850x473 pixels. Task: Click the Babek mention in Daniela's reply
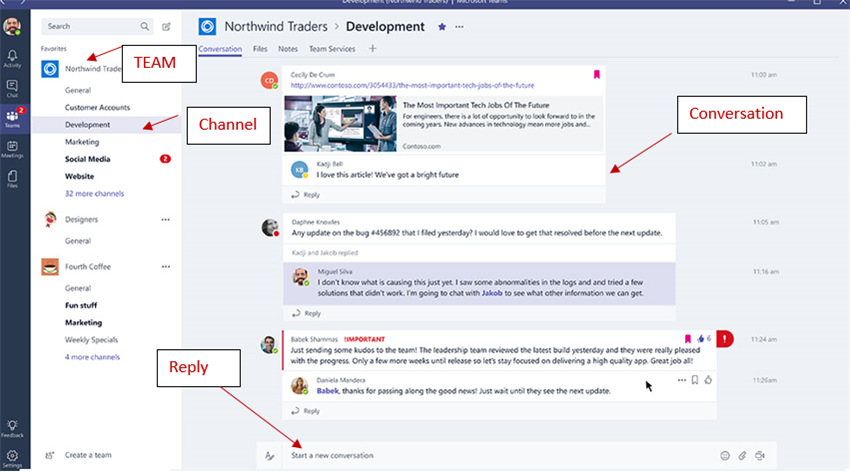pyautogui.click(x=327, y=391)
